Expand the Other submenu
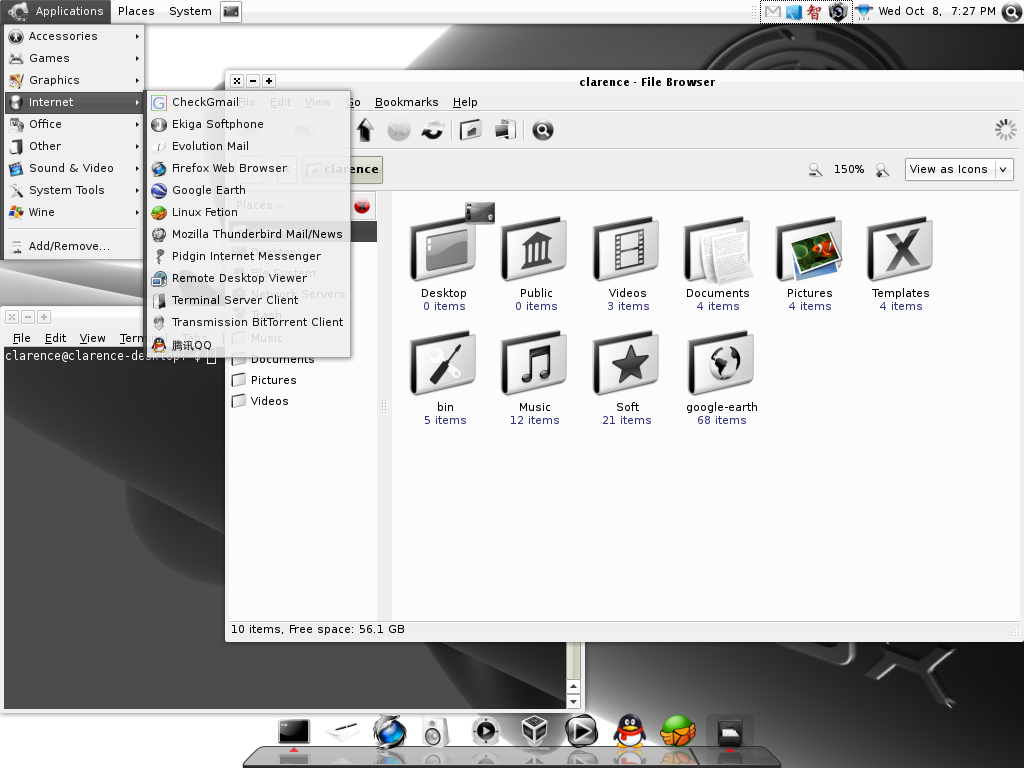This screenshot has width=1024, height=768. tap(74, 146)
